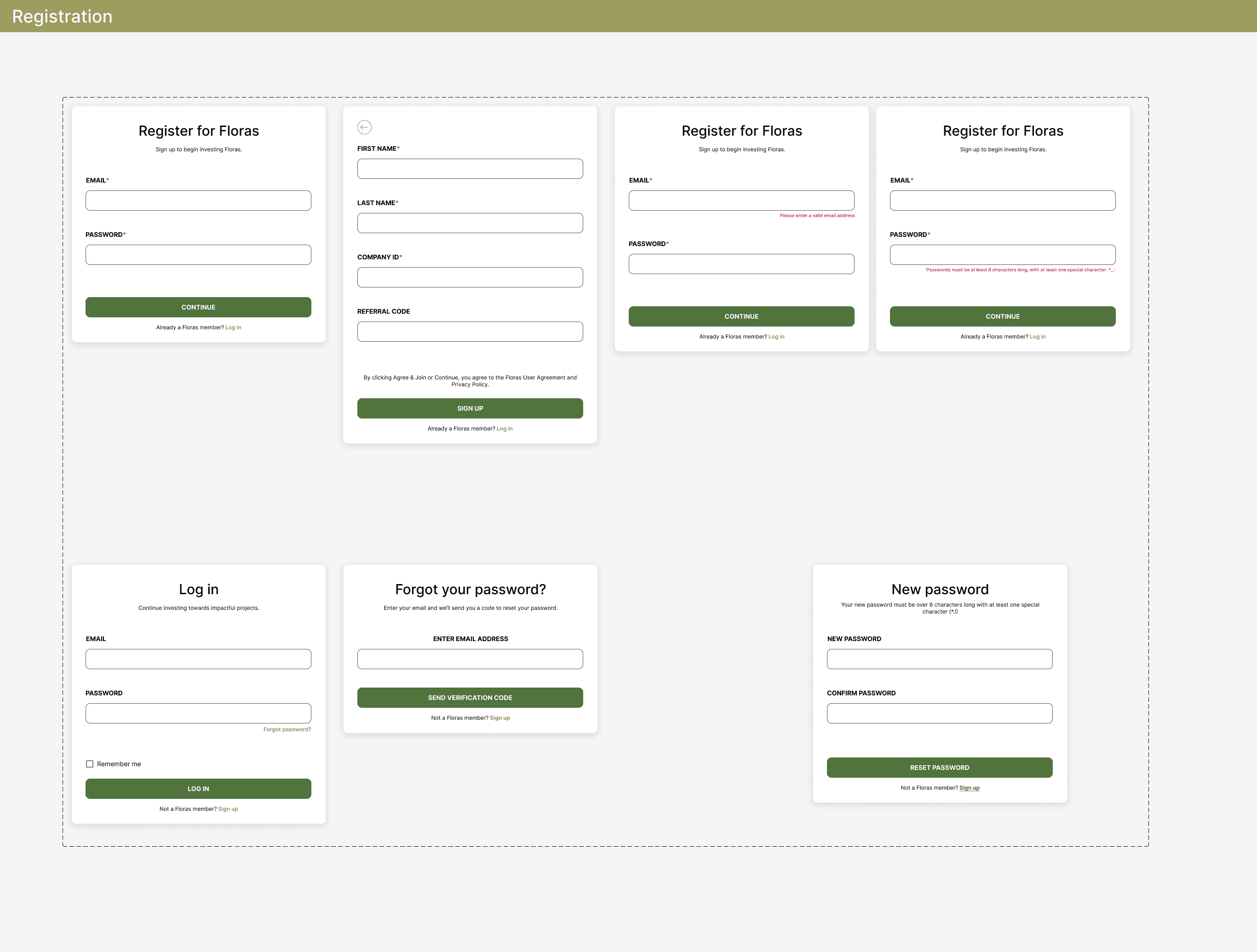
Task: Click the 'Please enter a valid email address' error text
Action: click(x=817, y=215)
